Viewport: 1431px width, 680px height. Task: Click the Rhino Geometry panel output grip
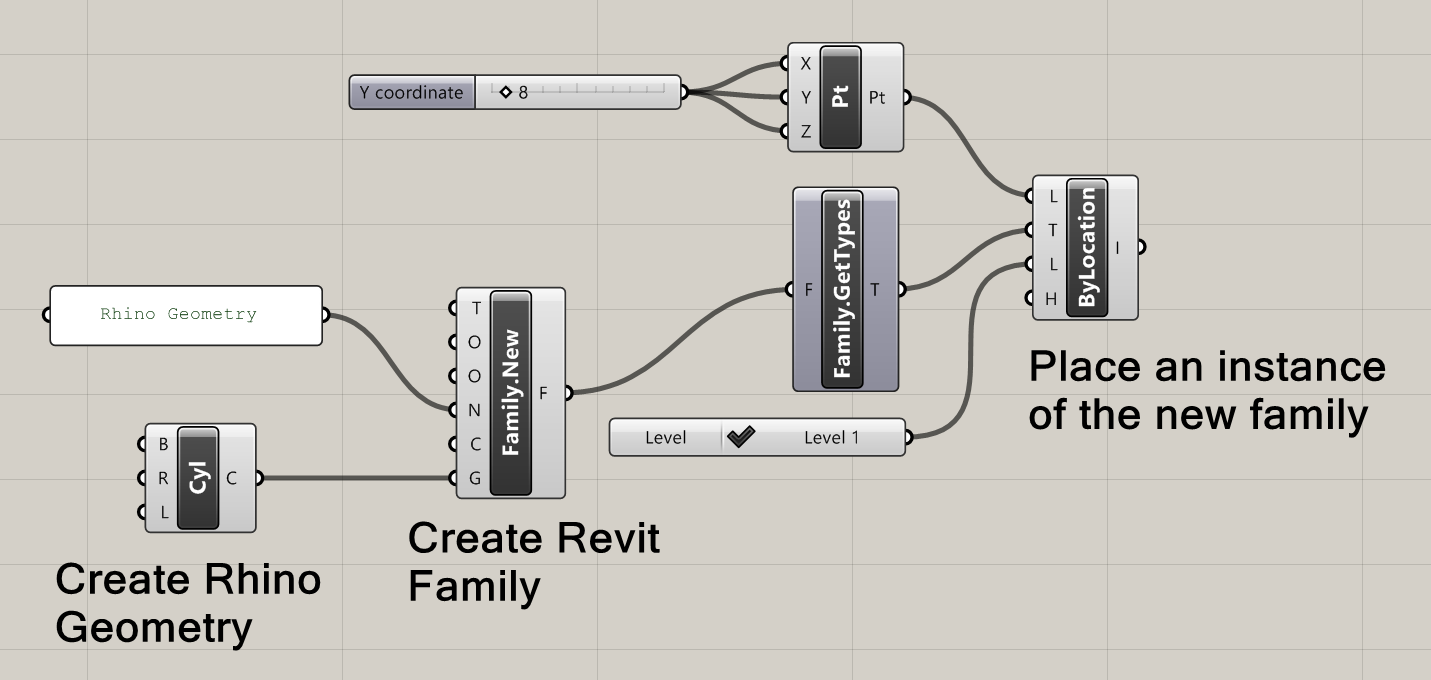point(326,315)
